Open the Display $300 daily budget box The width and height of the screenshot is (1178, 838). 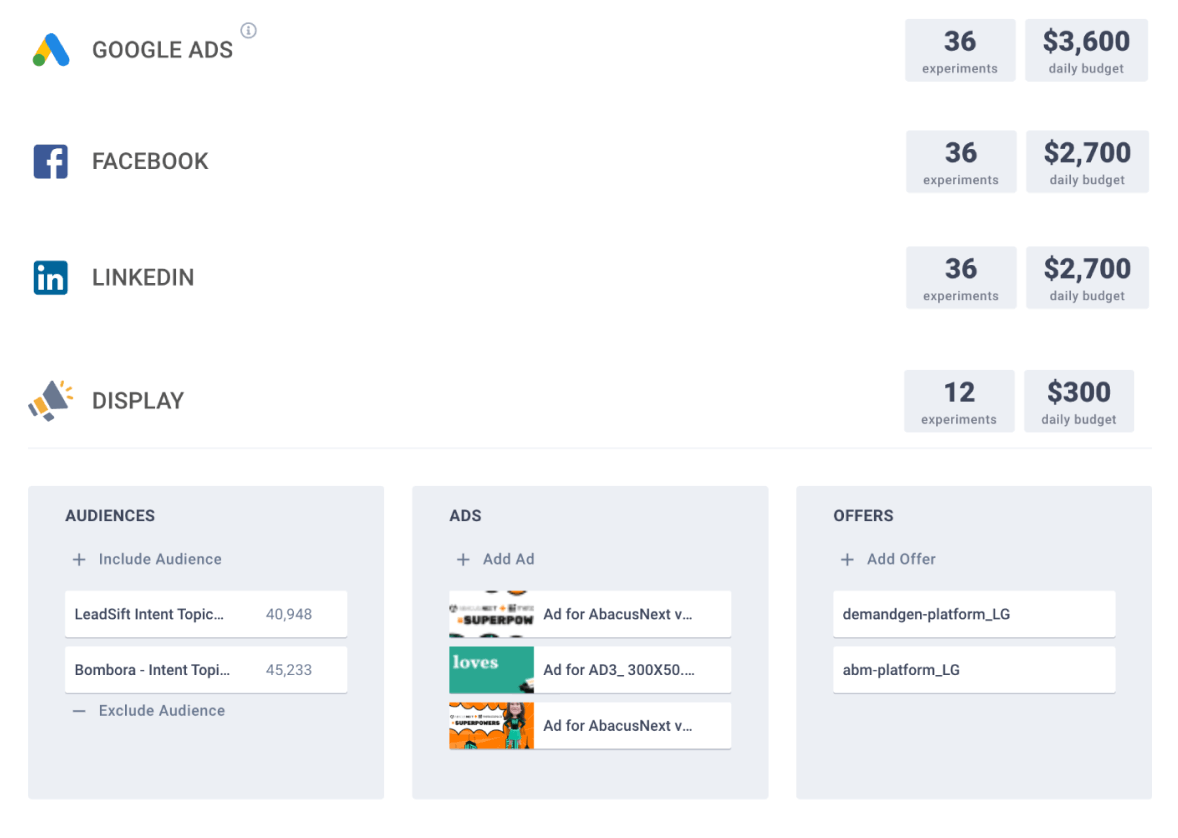click(x=1079, y=401)
